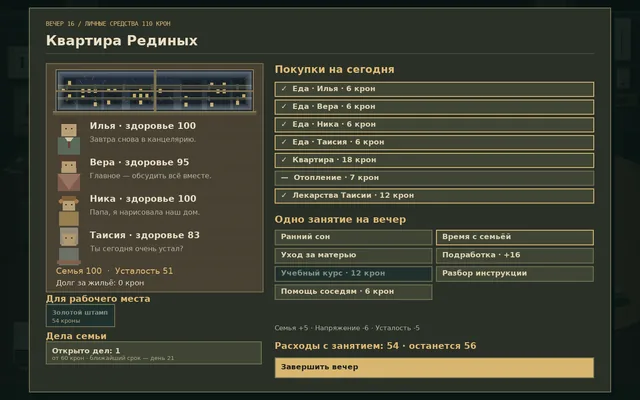Open the Открыто дел: 1 family cases
The height and width of the screenshot is (400, 640).
point(153,353)
